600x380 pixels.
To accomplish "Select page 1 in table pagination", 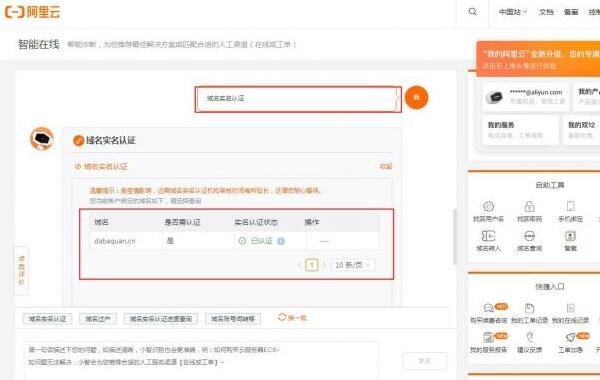I will [x=312, y=265].
